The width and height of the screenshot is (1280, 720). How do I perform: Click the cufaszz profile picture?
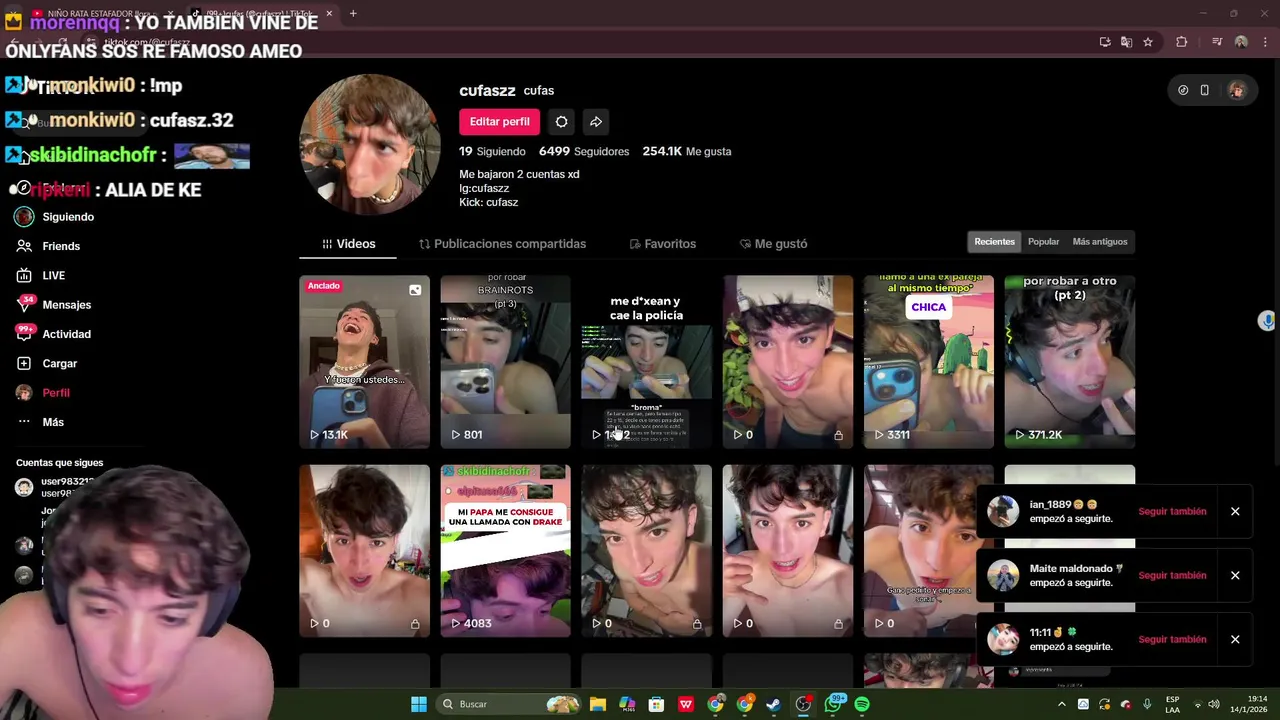pyautogui.click(x=370, y=144)
